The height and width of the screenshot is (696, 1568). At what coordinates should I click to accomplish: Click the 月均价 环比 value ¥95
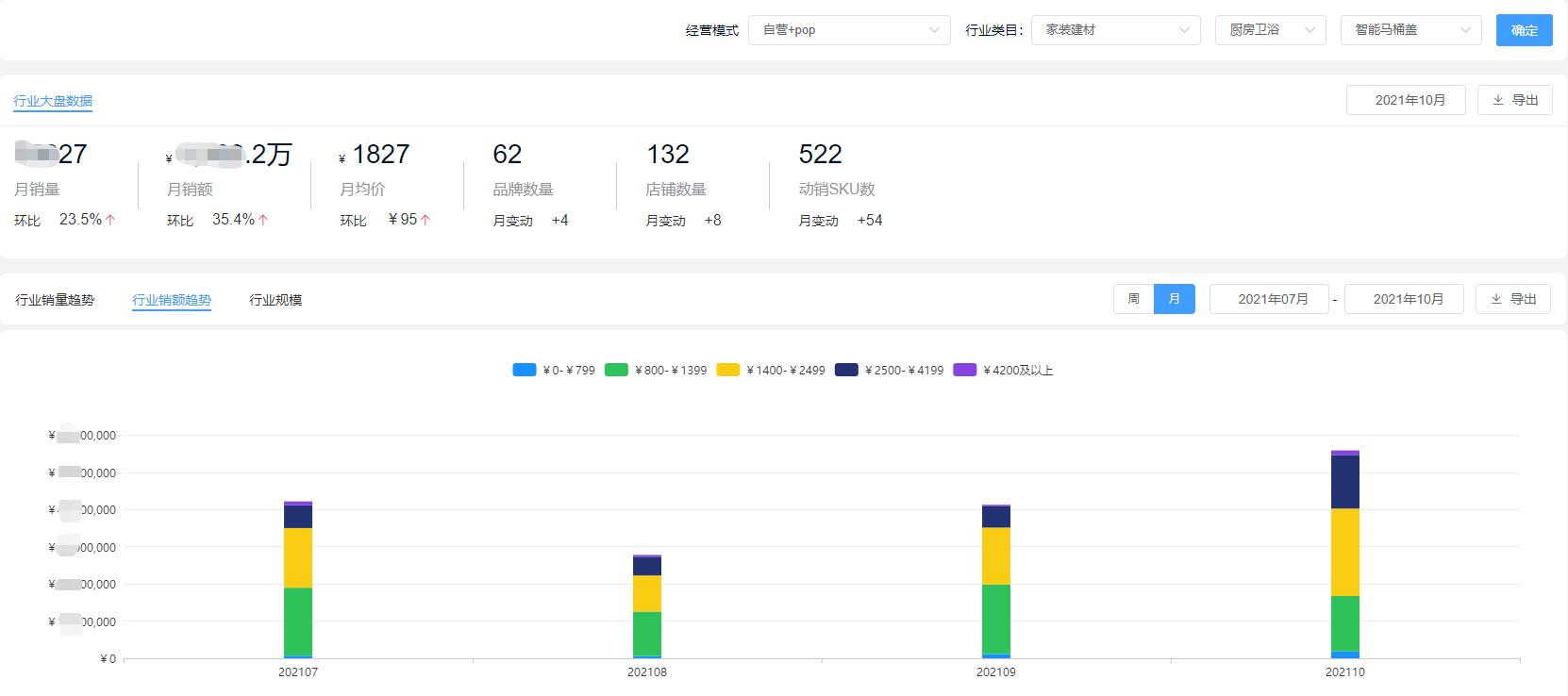403,220
